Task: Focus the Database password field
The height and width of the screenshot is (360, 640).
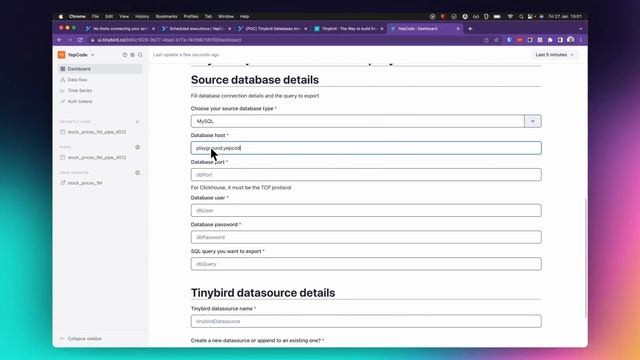Action: tap(366, 237)
